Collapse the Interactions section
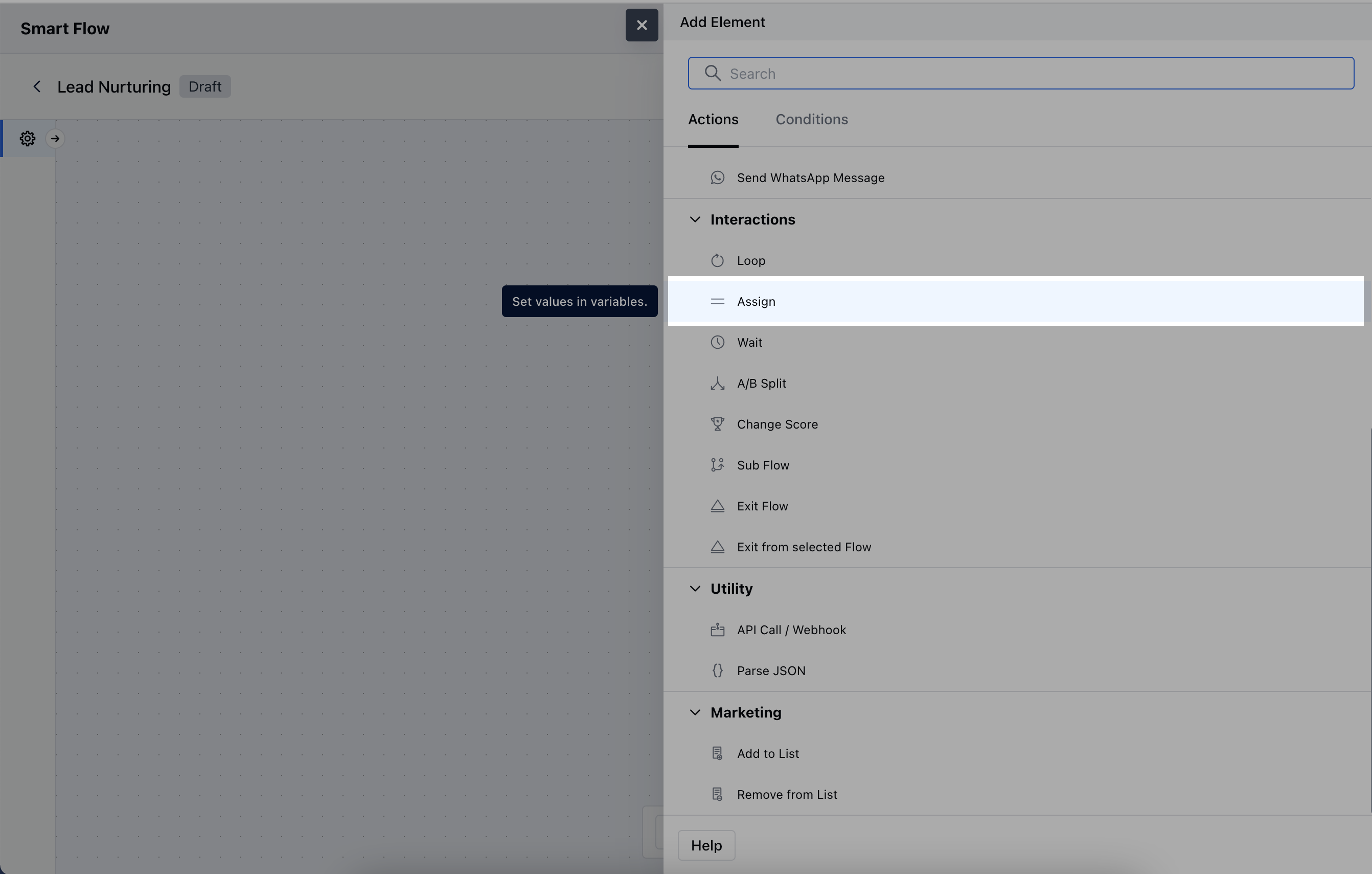 coord(695,219)
